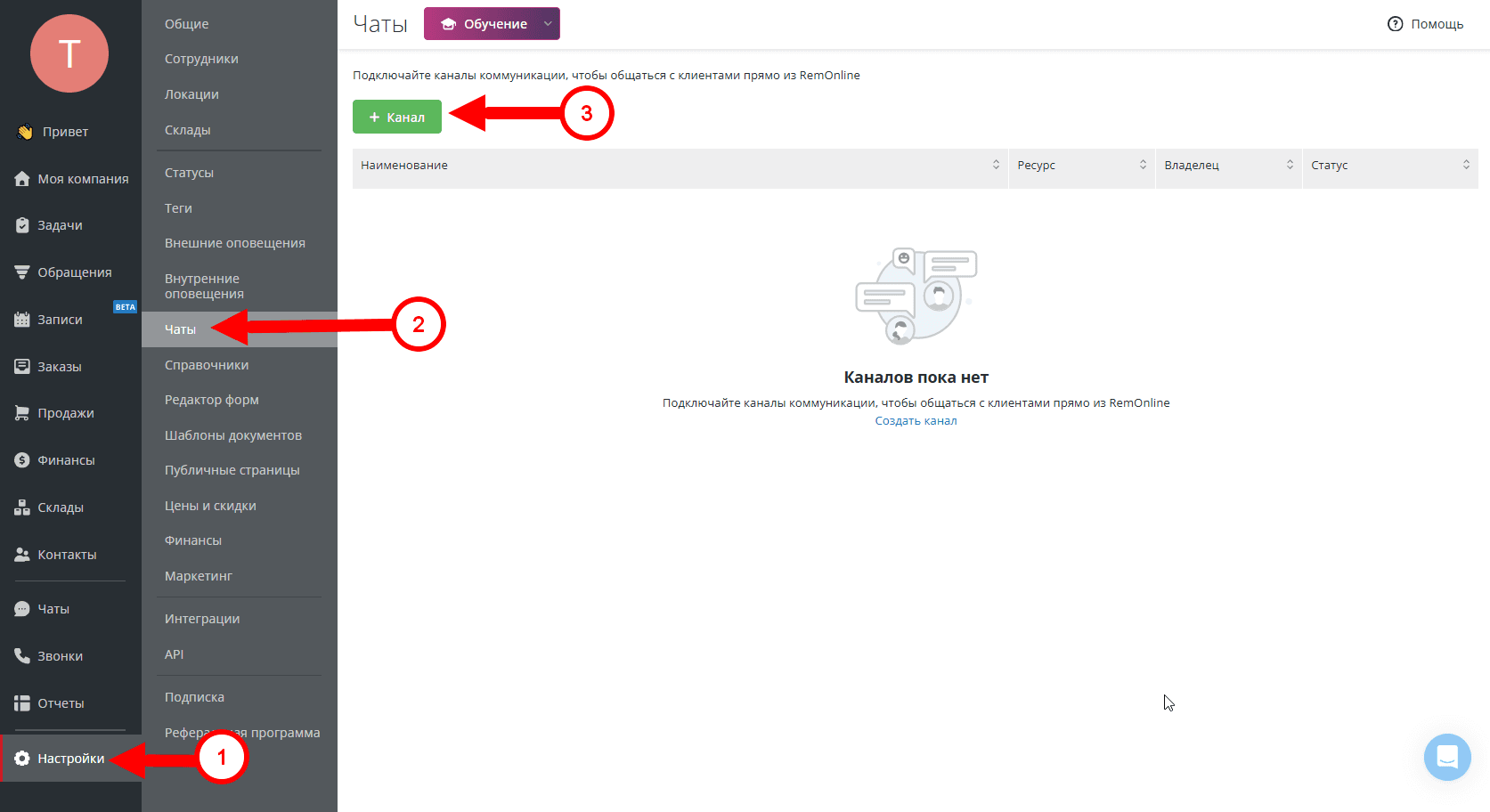The width and height of the screenshot is (1490, 812).
Task: Follow the Создать канал link
Action: point(916,421)
